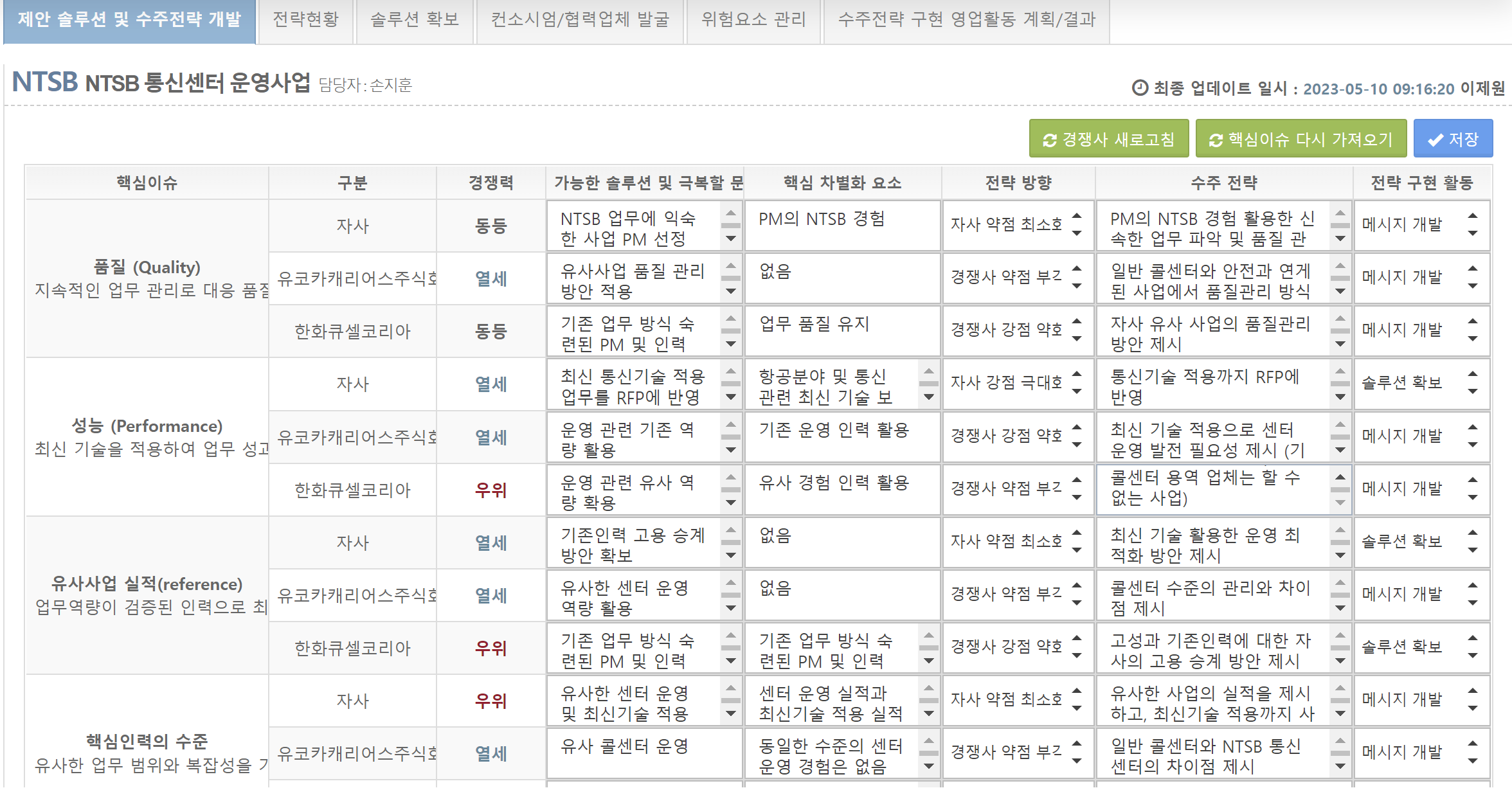Edit the '통신기술 적용까지 RFP에 반영' strategy field

[1223, 384]
